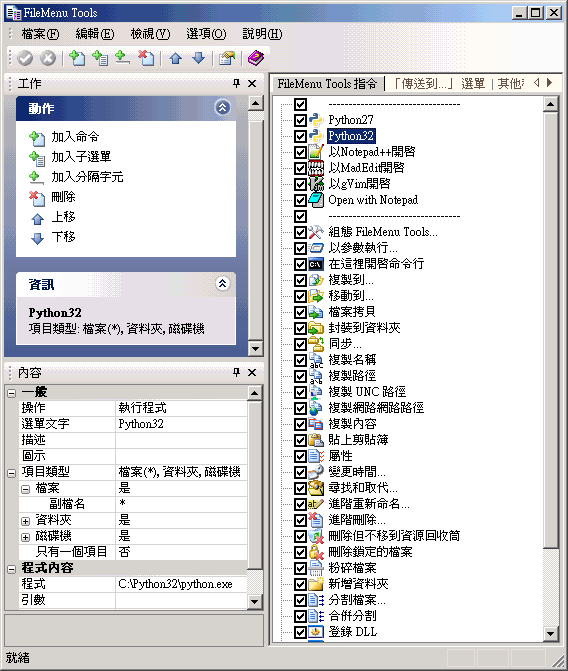Click the export settings toolbar icon

click(227, 58)
